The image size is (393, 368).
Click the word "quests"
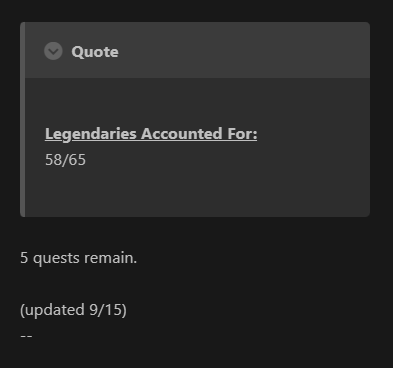click(x=56, y=258)
